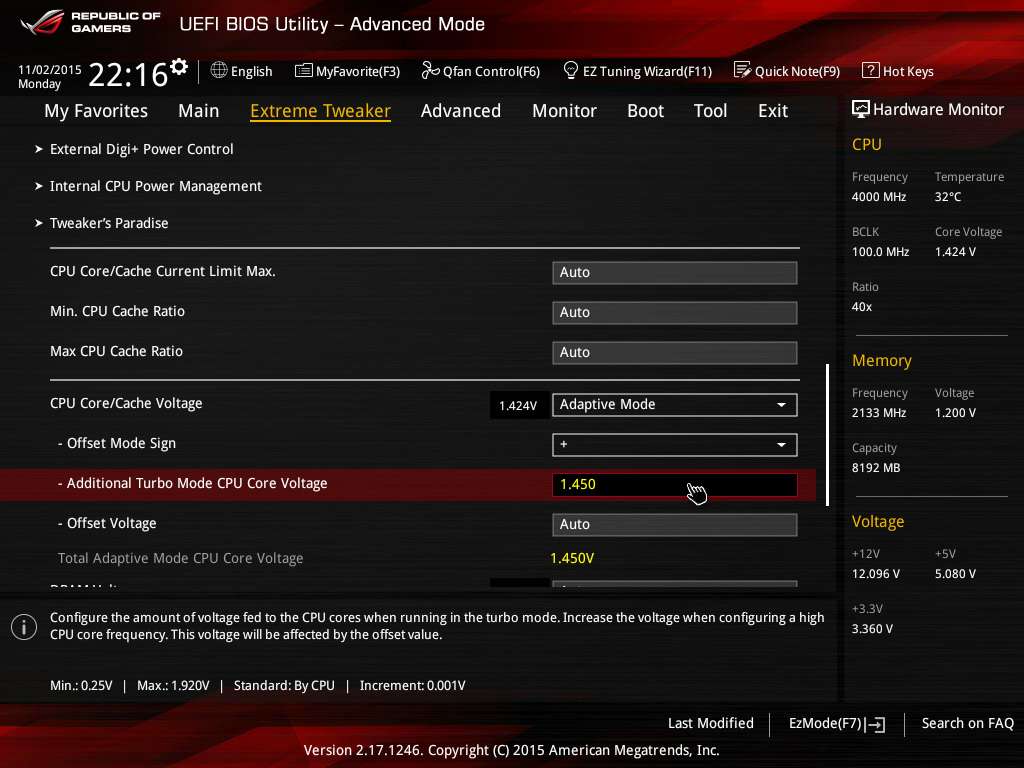Open Qfan Control fan icon
The height and width of the screenshot is (768, 1024).
[430, 71]
